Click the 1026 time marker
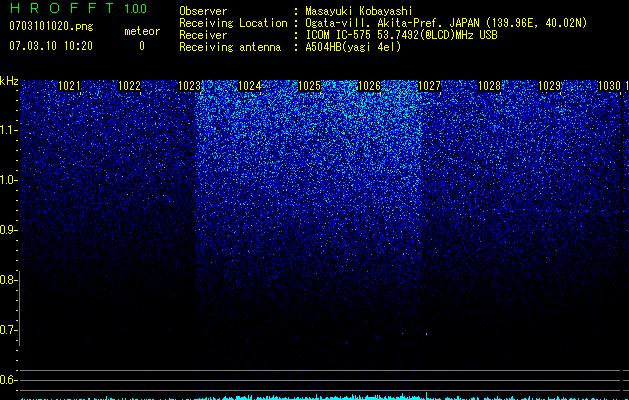The width and height of the screenshot is (629, 400). coord(369,86)
